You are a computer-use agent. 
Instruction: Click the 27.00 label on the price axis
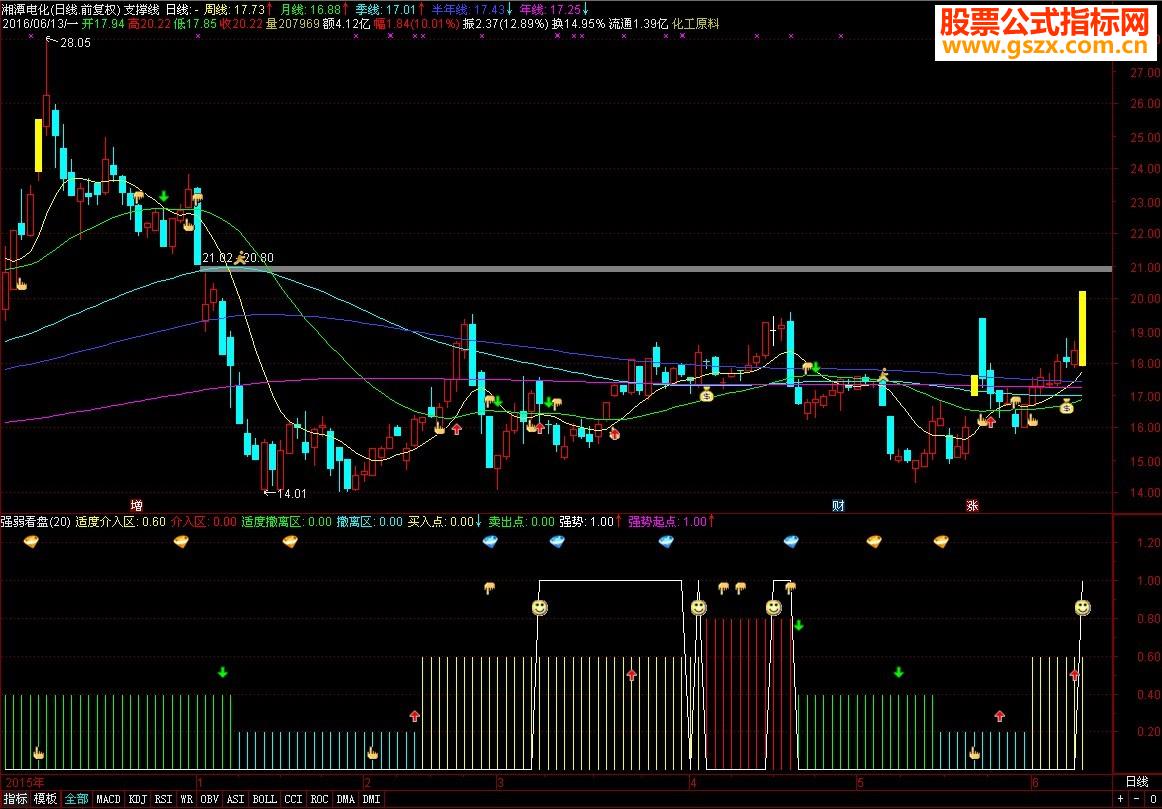pyautogui.click(x=1145, y=73)
